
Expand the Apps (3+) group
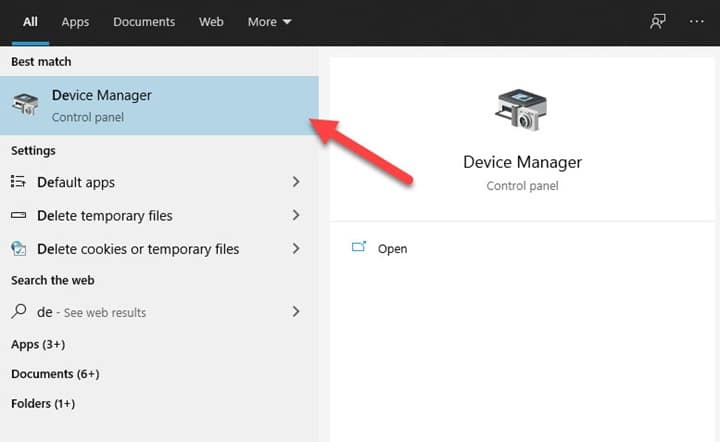tap(38, 344)
